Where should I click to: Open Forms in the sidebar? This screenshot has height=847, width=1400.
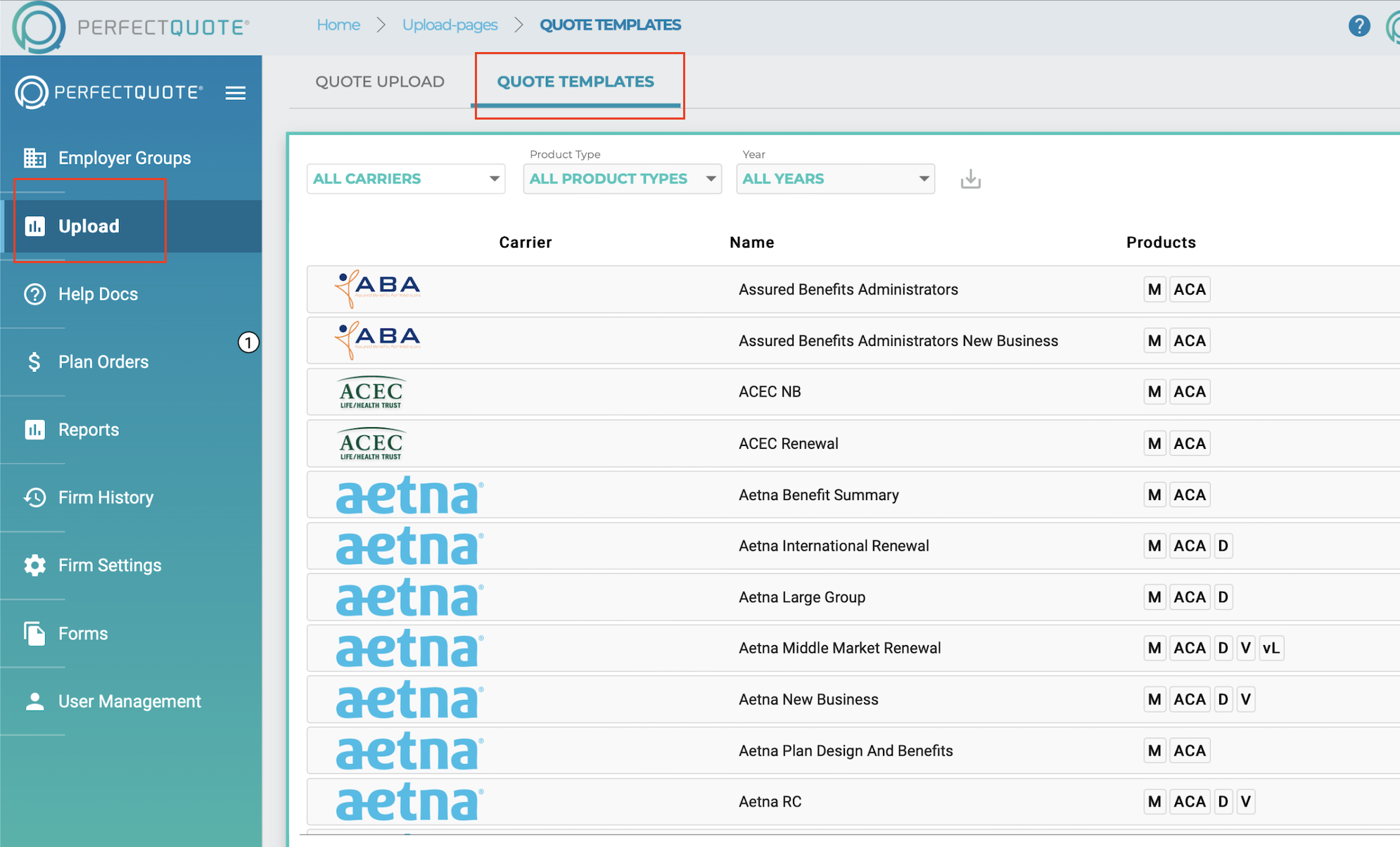83,633
